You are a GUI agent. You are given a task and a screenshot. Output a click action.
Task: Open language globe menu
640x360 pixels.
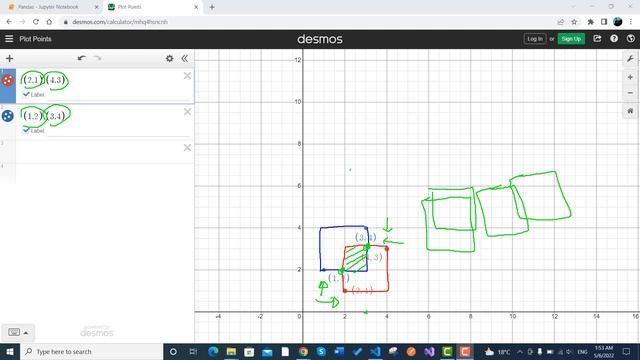(631, 39)
